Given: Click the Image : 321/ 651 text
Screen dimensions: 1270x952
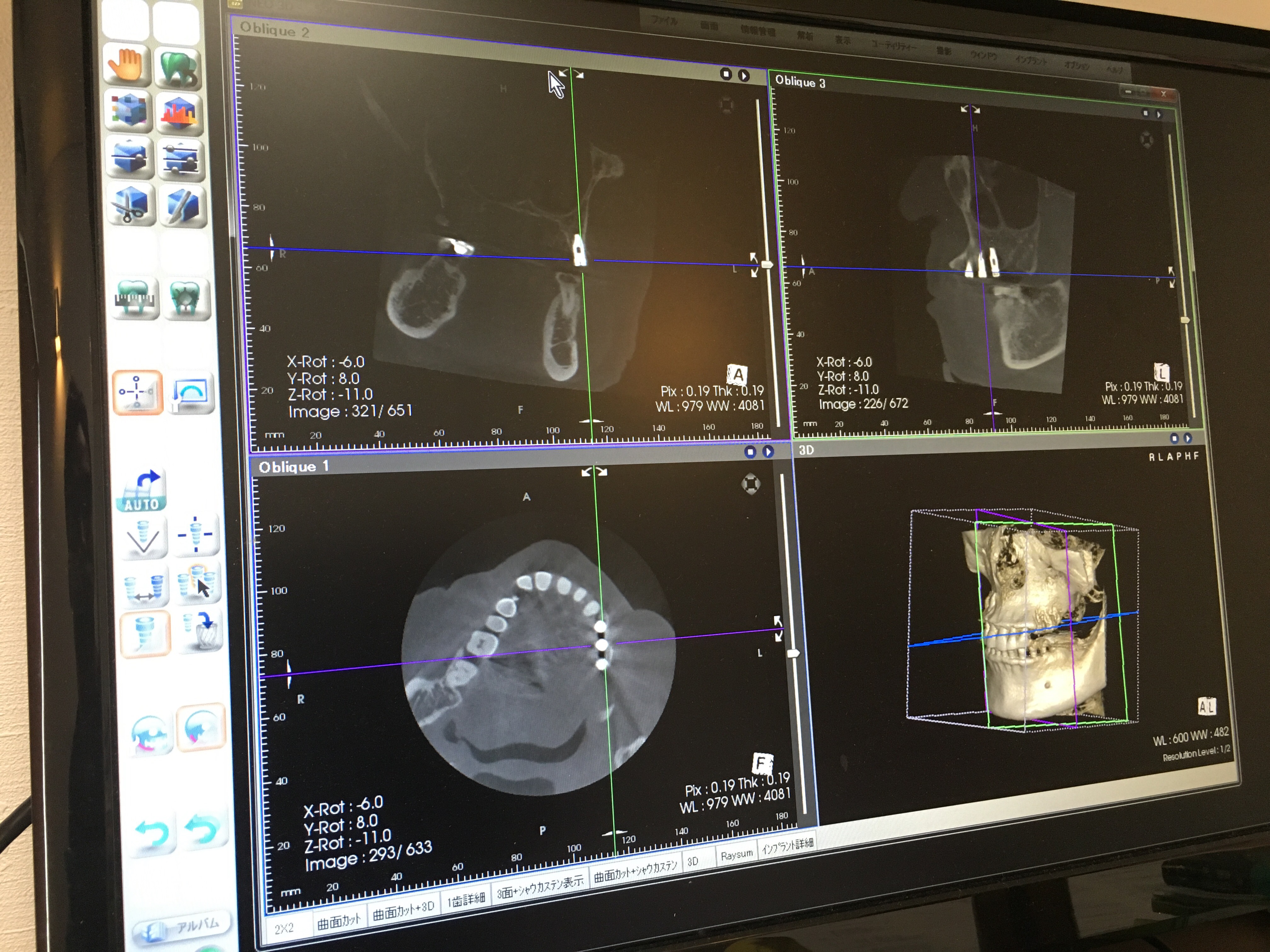Looking at the screenshot, I should pos(350,411).
